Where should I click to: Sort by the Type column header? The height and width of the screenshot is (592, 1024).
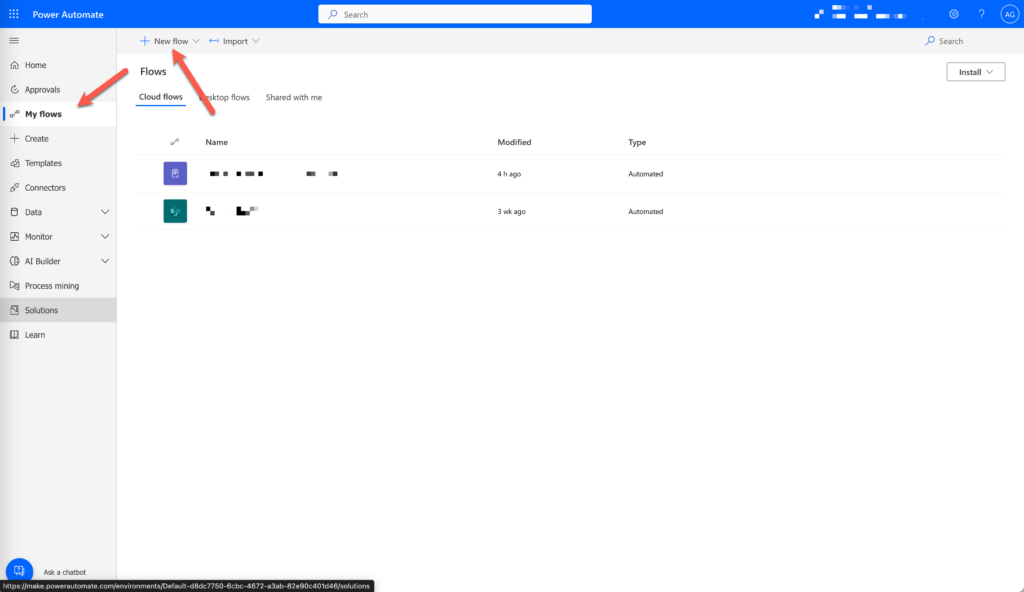click(x=637, y=142)
